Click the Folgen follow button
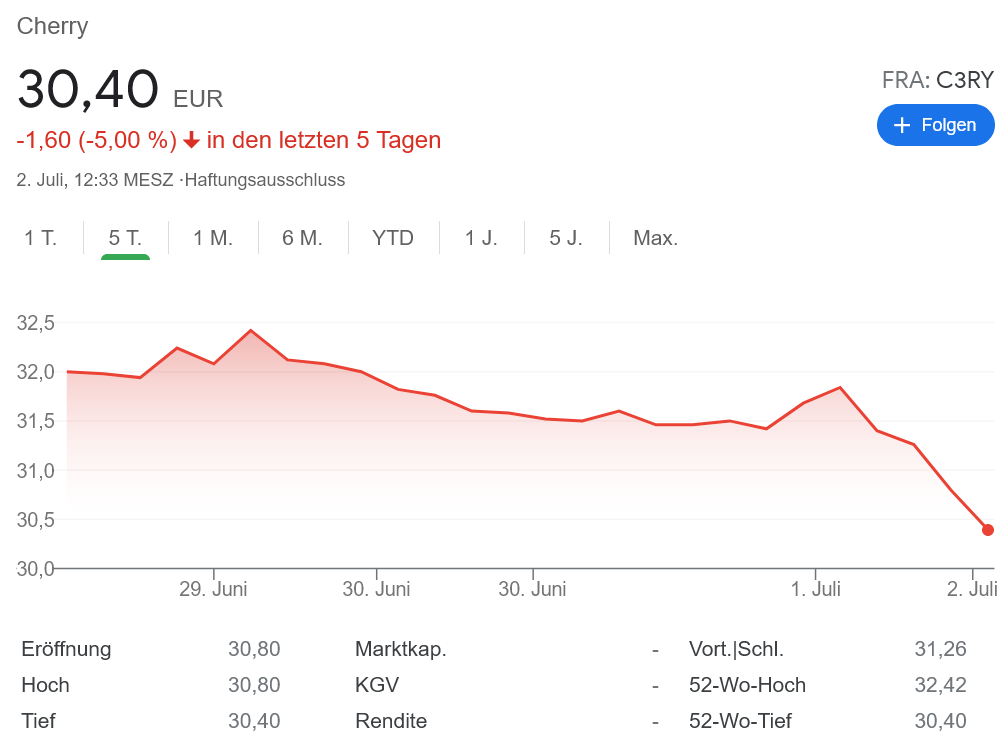 point(935,125)
